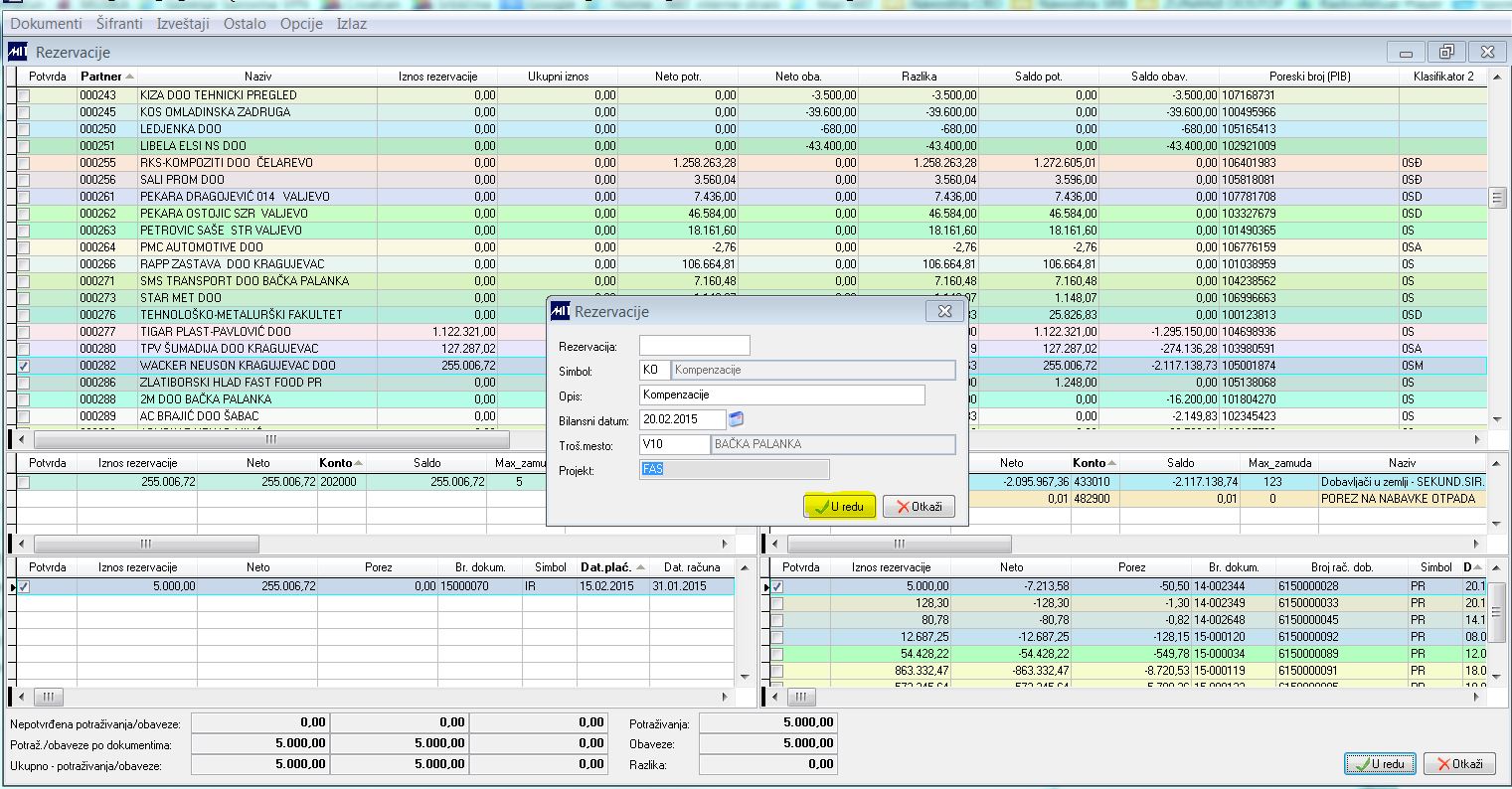This screenshot has height=789, width=1512.
Task: Click the Izlaz menu item
Action: click(352, 23)
